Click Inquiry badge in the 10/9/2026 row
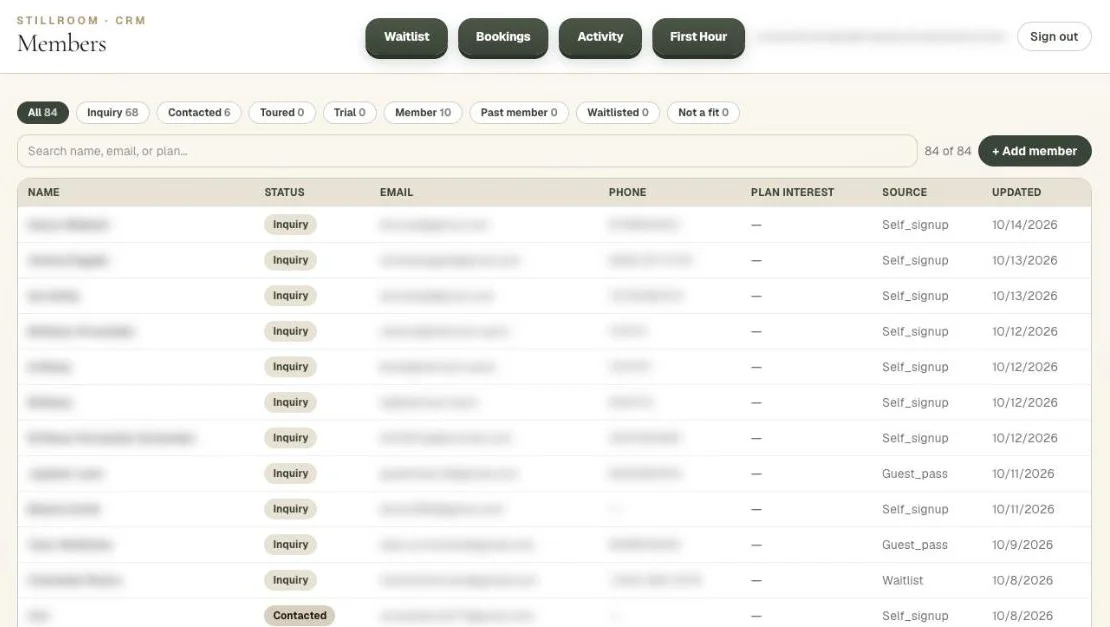The width and height of the screenshot is (1110, 627). tap(290, 544)
